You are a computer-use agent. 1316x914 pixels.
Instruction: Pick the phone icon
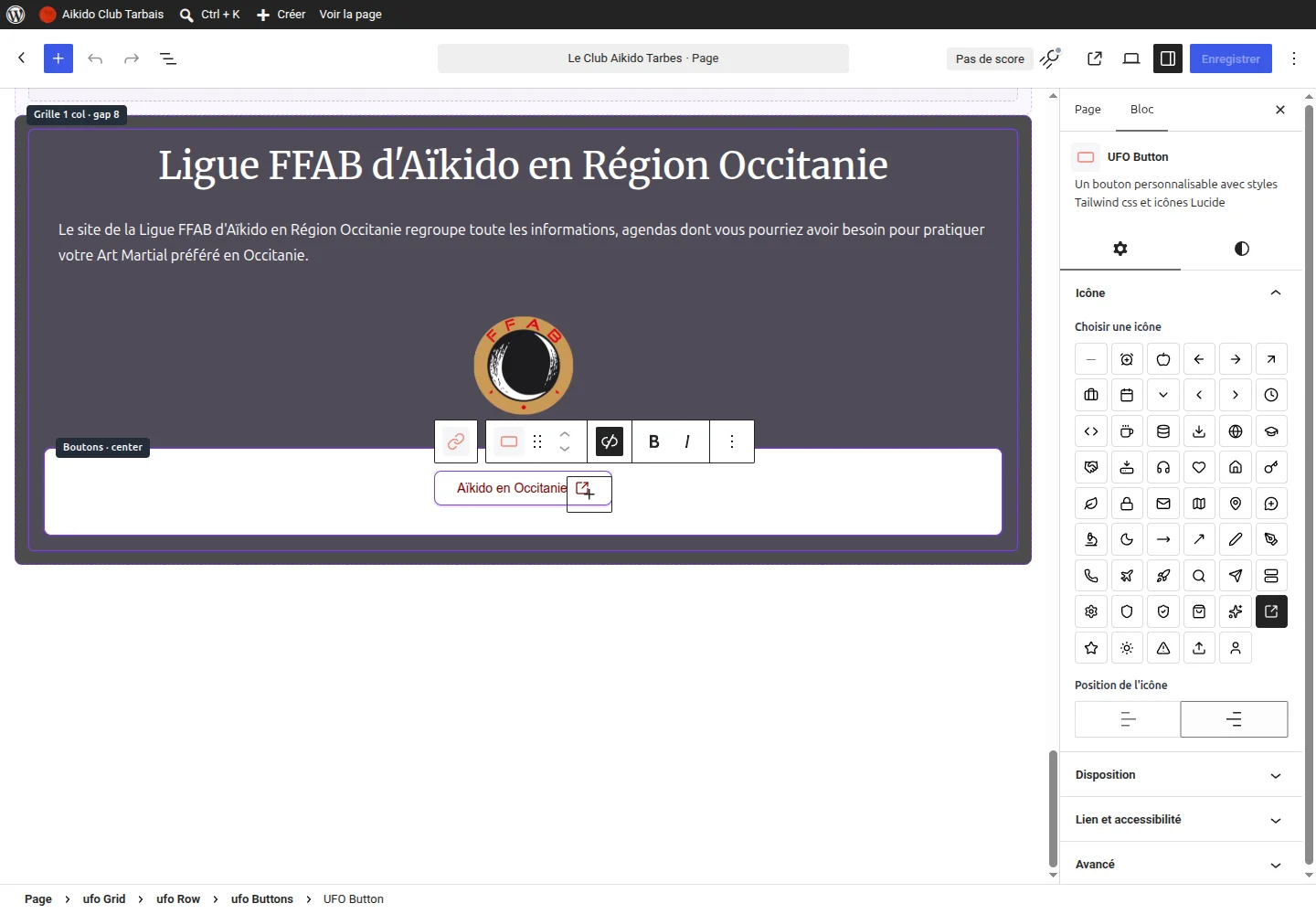[1091, 576]
